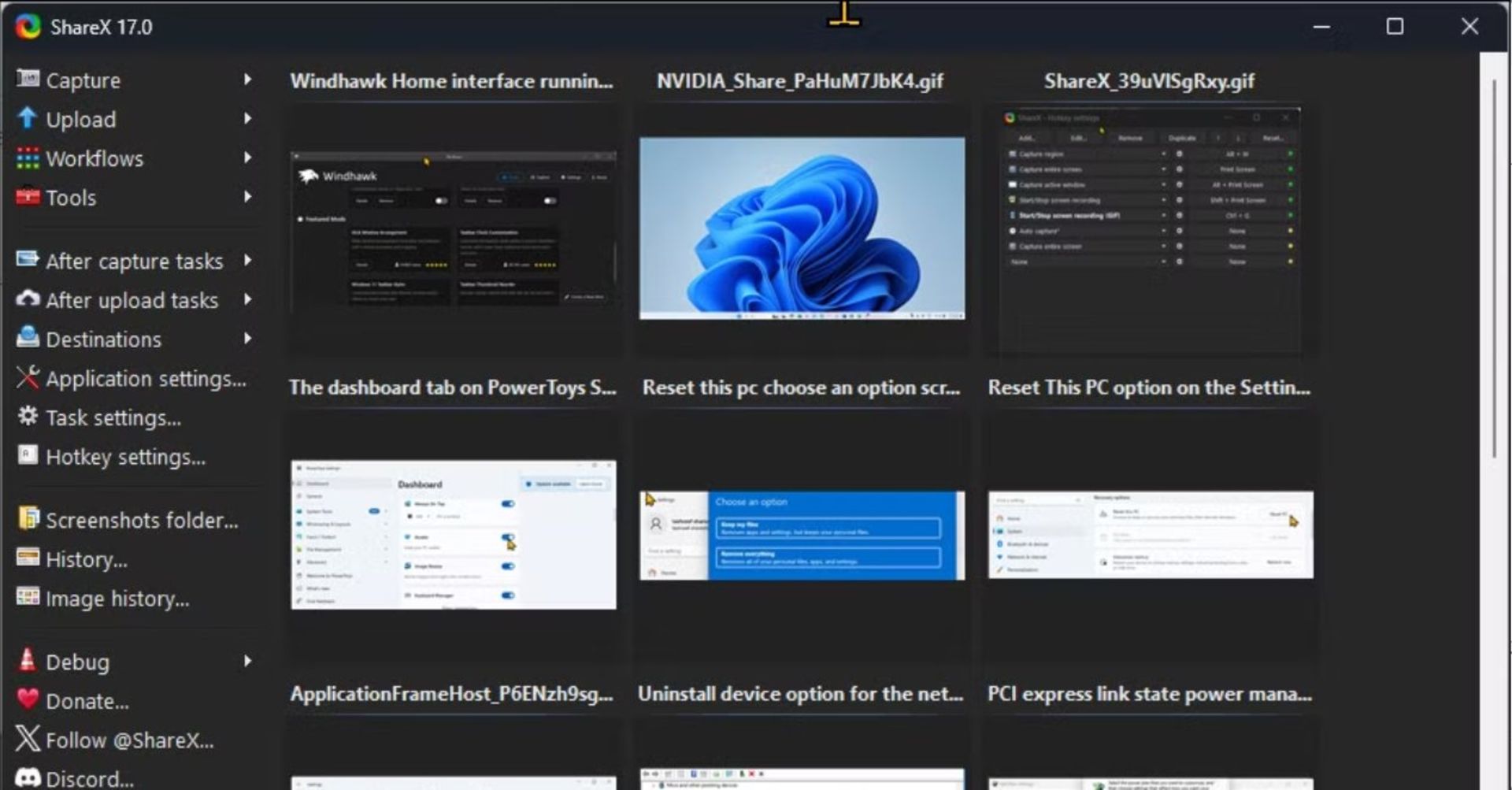
Task: Click the Capture camera icon
Action: (x=28, y=79)
